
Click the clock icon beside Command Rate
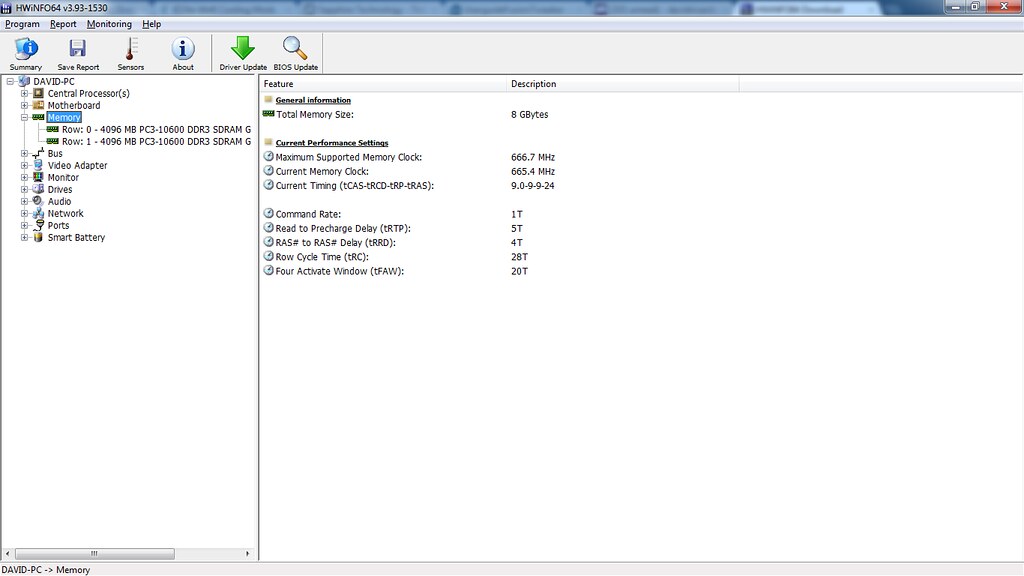pyautogui.click(x=268, y=214)
